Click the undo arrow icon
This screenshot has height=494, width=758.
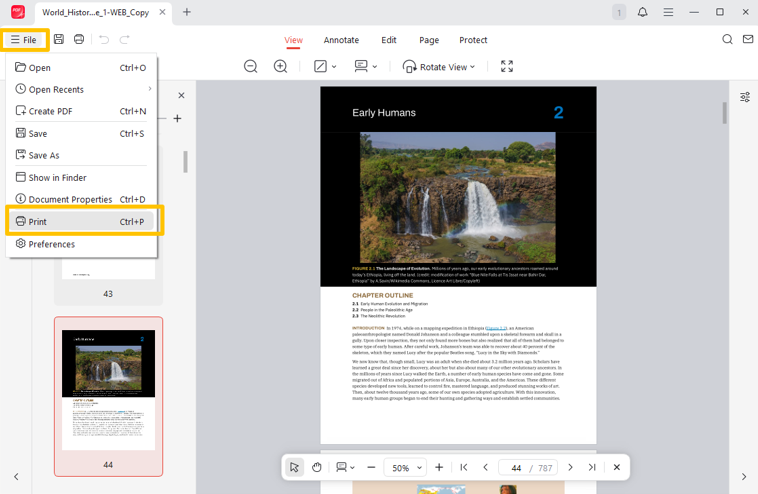click(104, 40)
